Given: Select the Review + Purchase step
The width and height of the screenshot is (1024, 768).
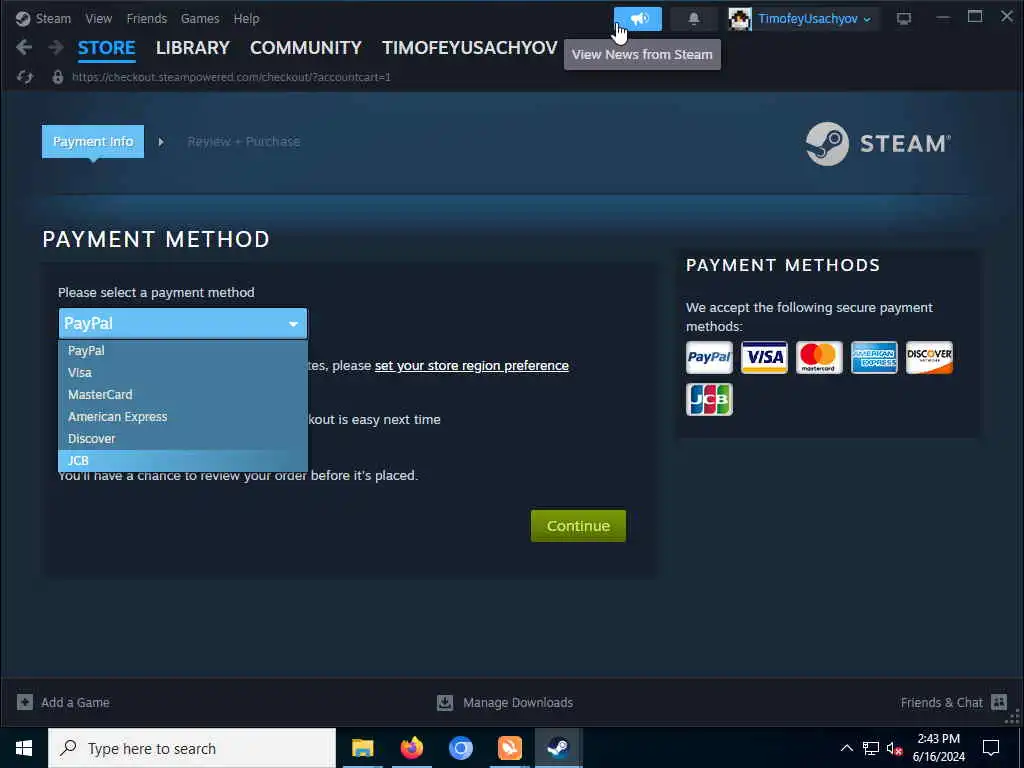Looking at the screenshot, I should (x=244, y=141).
